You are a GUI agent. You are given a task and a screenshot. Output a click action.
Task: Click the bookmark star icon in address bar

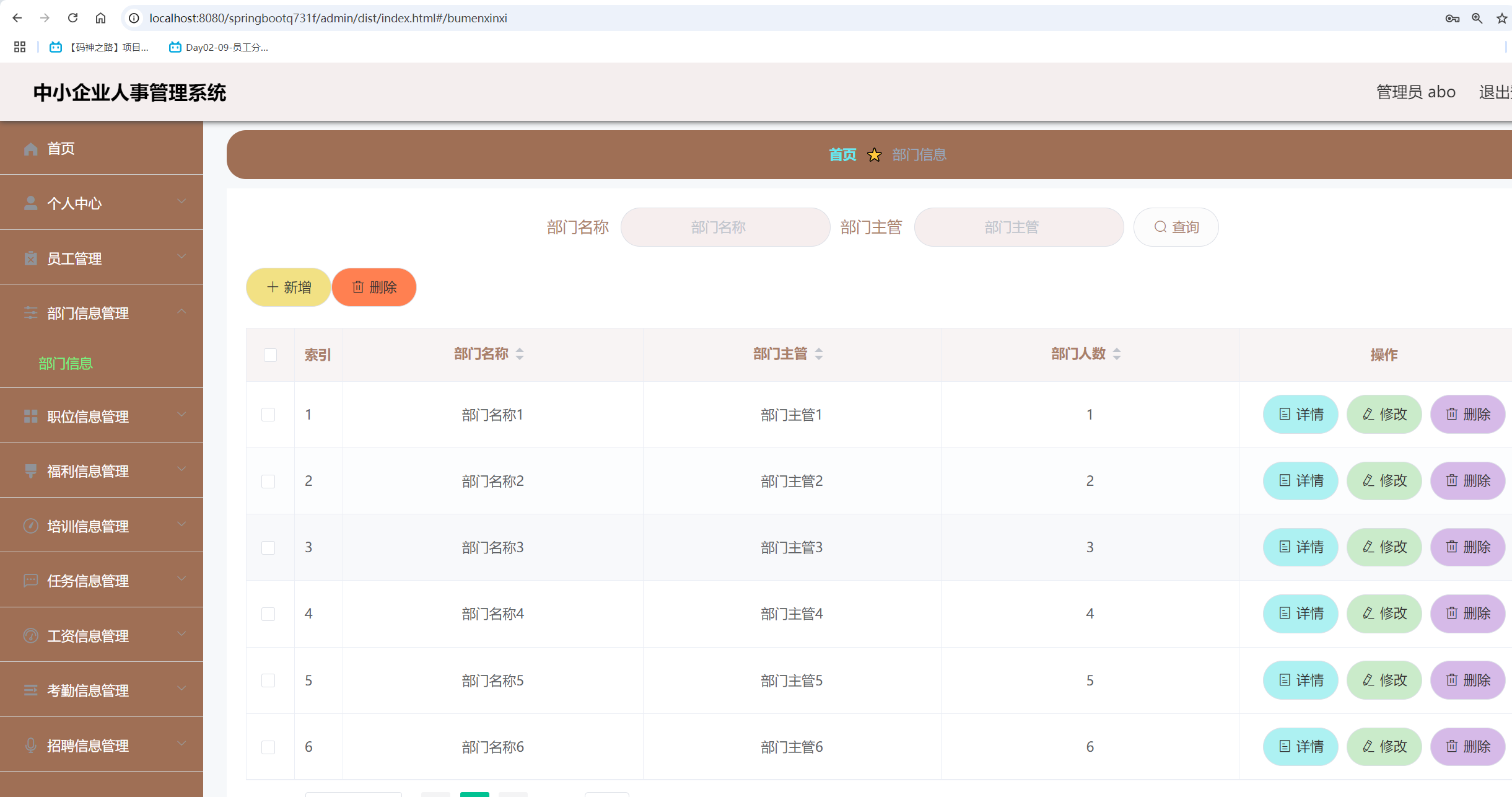pyautogui.click(x=1501, y=18)
